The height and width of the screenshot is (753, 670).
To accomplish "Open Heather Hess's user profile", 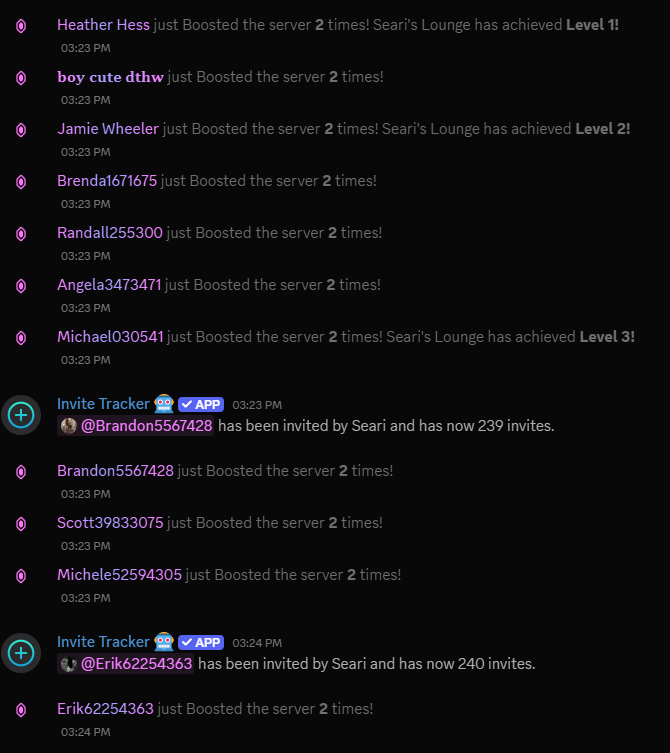I will [103, 24].
